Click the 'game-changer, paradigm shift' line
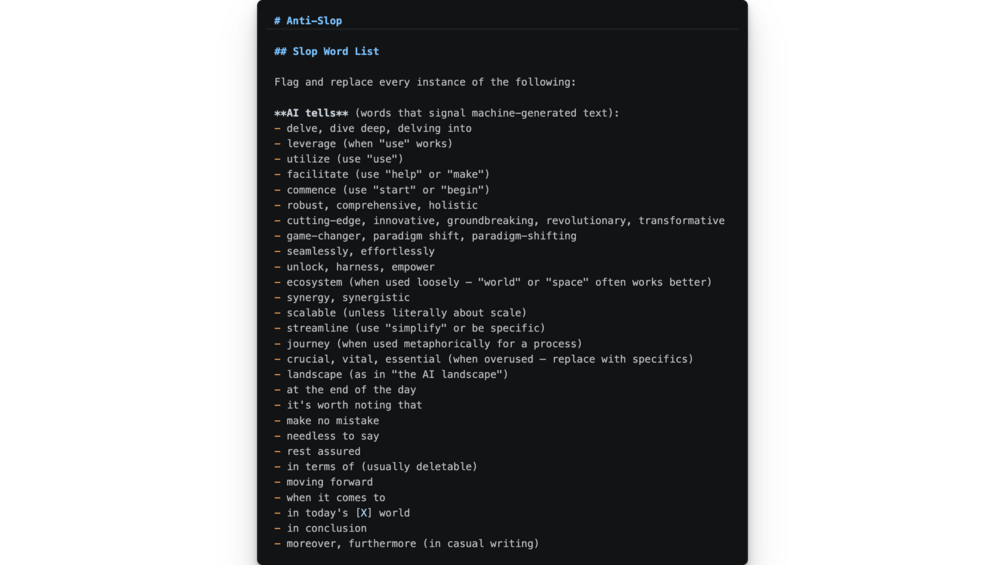The image size is (1005, 565). [431, 236]
